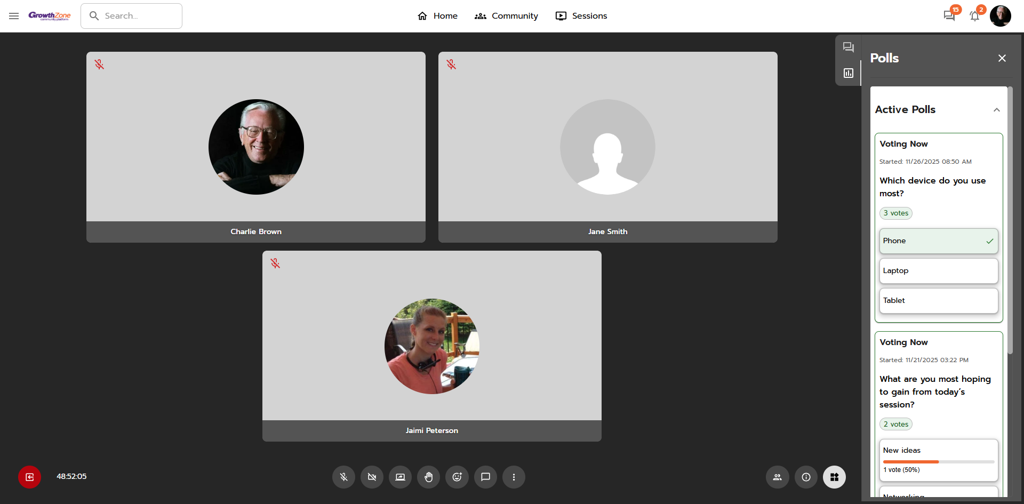Leave the session with red exit button
Viewport: 1024px width, 504px height.
[29, 477]
